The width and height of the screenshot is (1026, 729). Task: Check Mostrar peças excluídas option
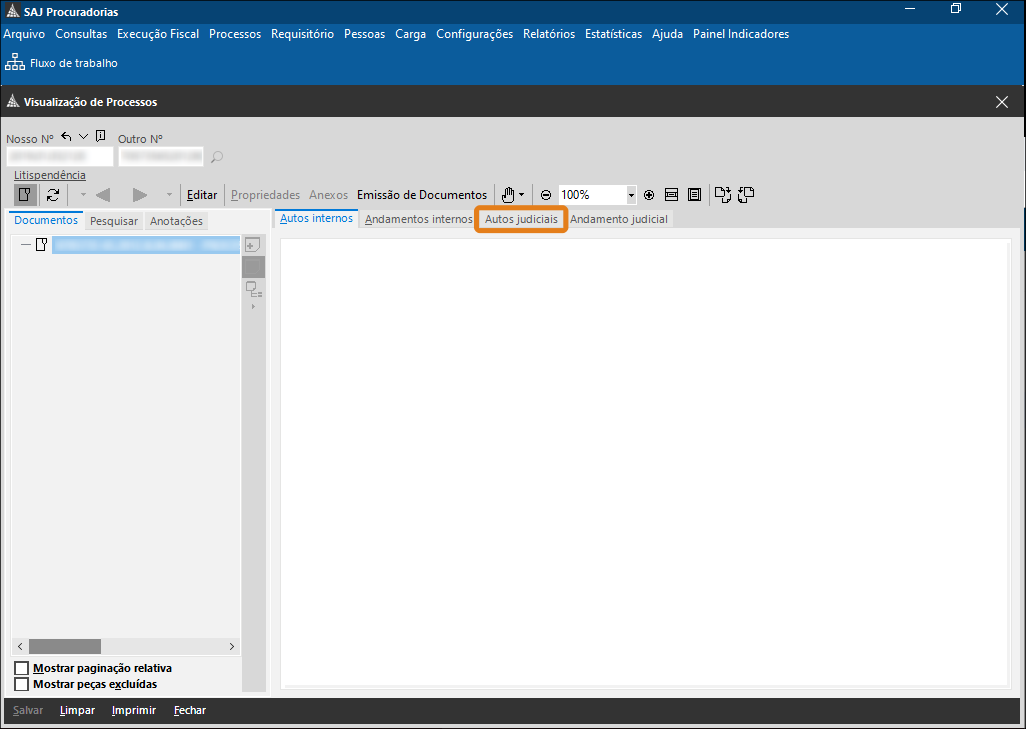point(22,684)
